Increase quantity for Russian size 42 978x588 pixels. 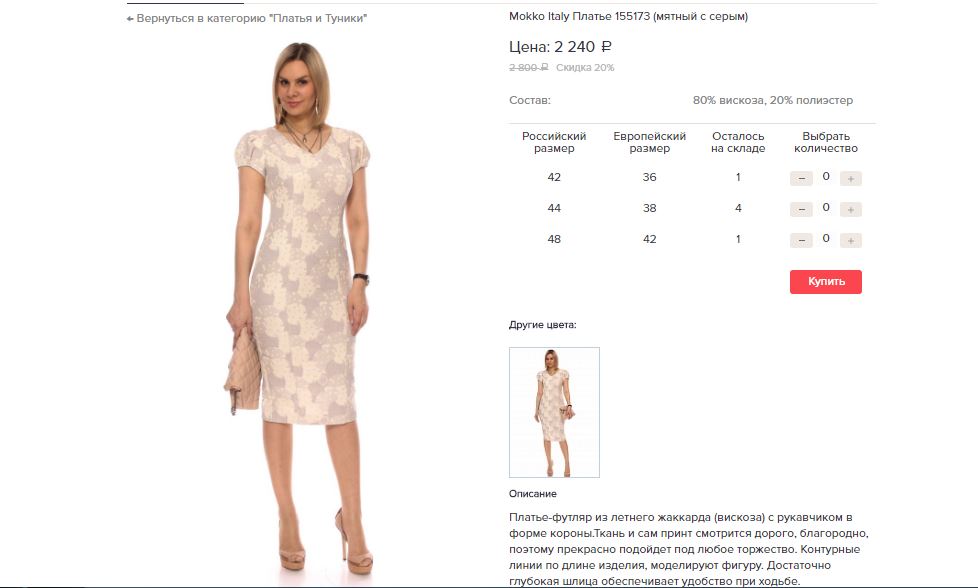[x=850, y=178]
